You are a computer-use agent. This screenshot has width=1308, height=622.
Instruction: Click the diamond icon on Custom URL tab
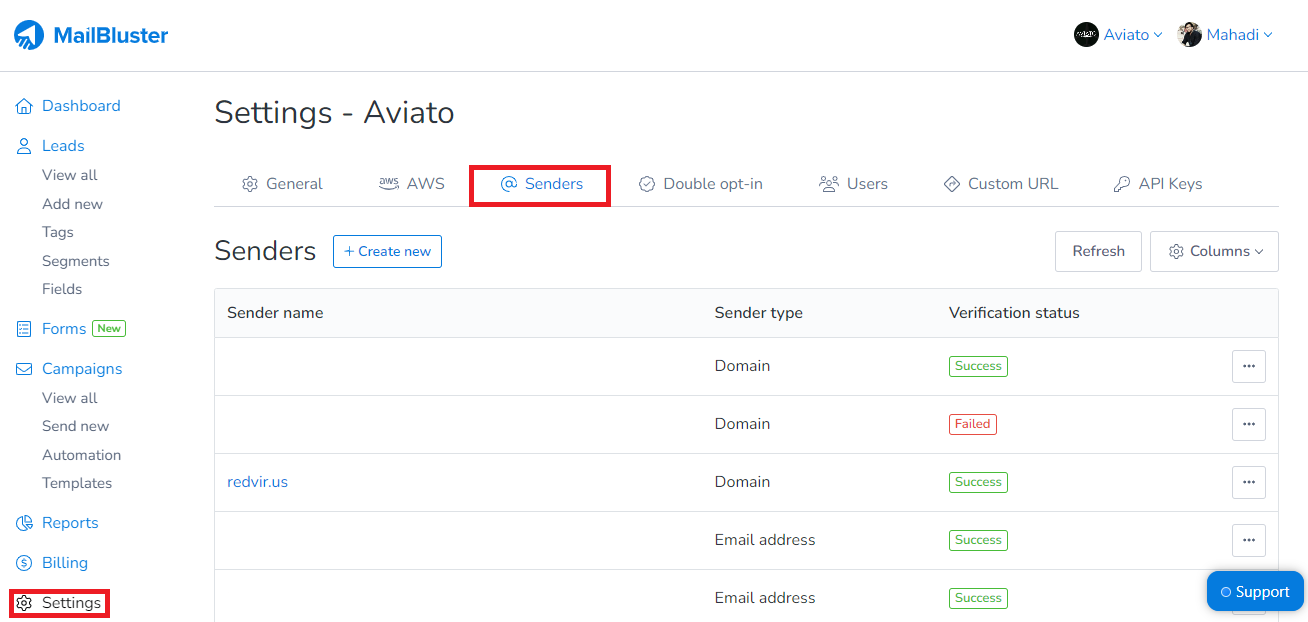952,184
